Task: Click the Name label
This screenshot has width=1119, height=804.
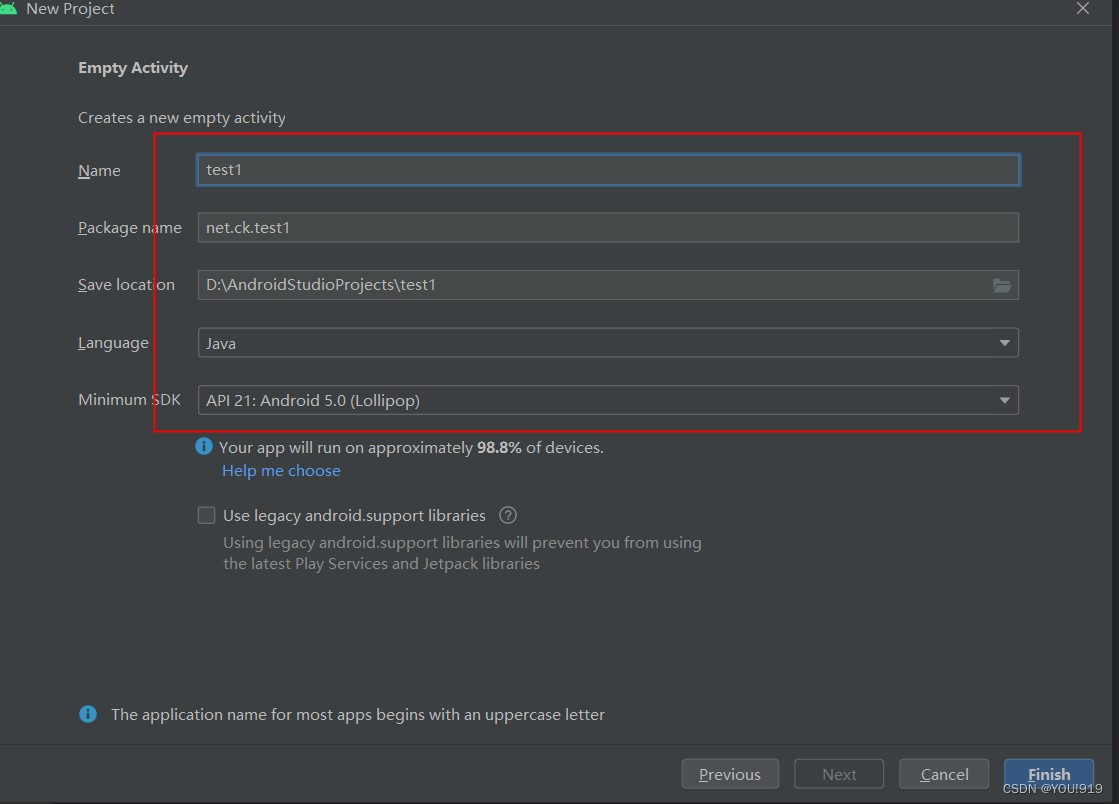Action: coord(99,171)
